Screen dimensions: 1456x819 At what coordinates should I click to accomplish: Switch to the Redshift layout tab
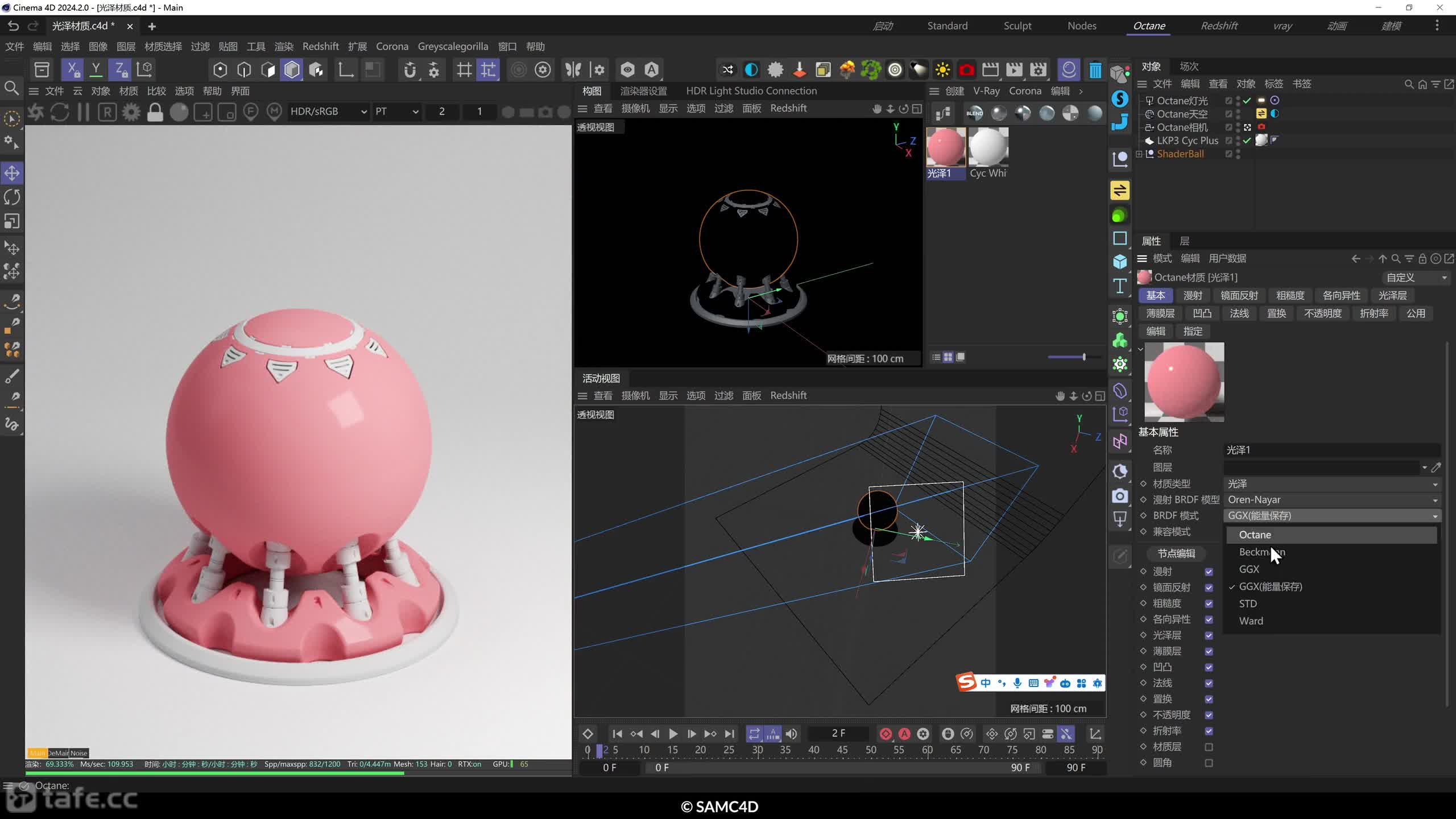pos(1219,26)
